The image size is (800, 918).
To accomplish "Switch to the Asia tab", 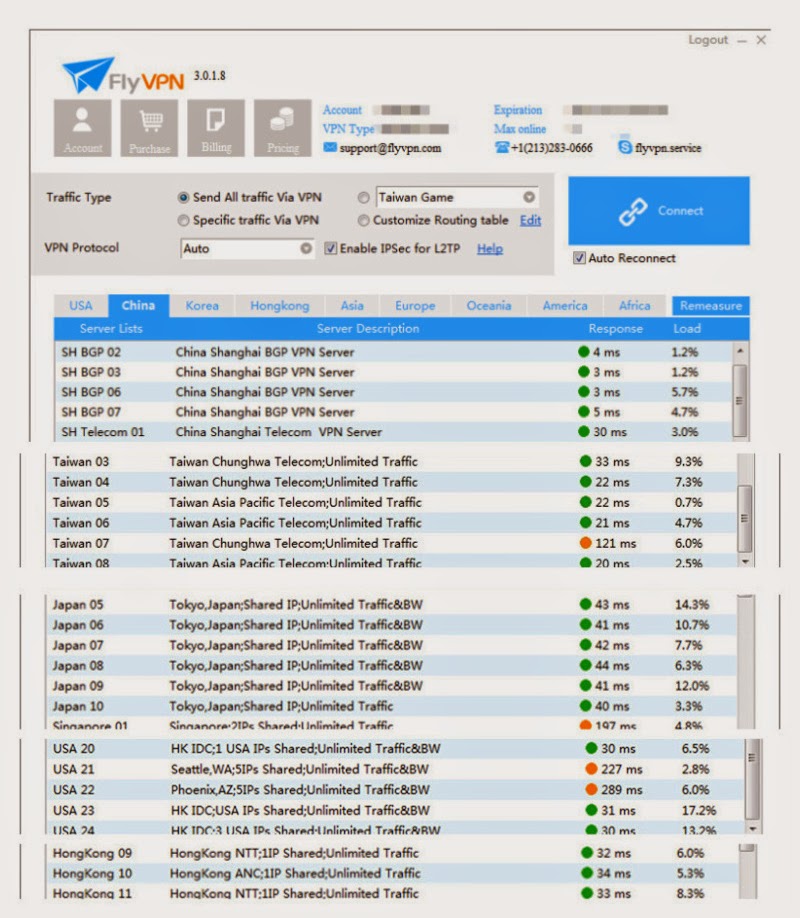I will click(x=352, y=306).
